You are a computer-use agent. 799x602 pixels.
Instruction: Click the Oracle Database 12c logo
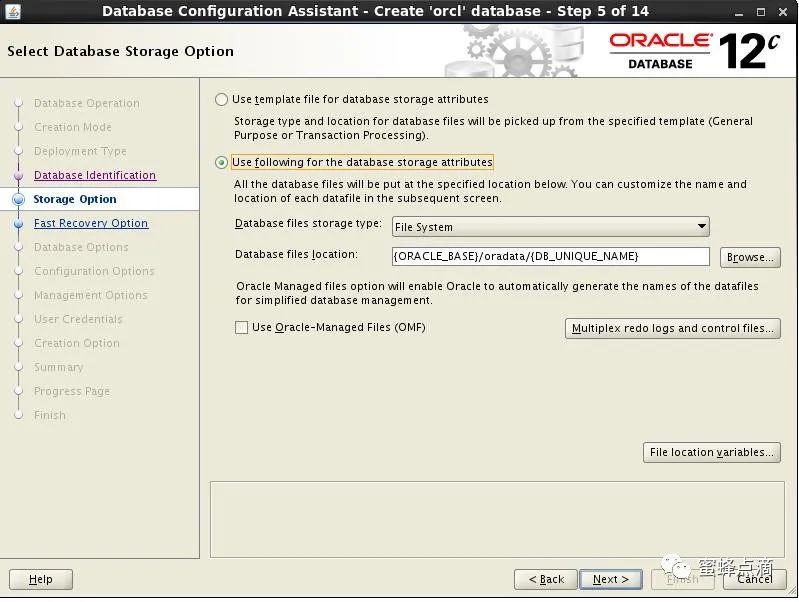[694, 51]
